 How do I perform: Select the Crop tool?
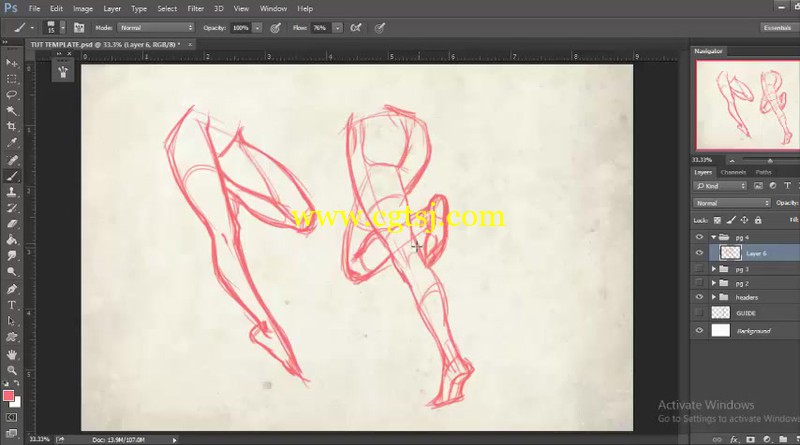11,126
